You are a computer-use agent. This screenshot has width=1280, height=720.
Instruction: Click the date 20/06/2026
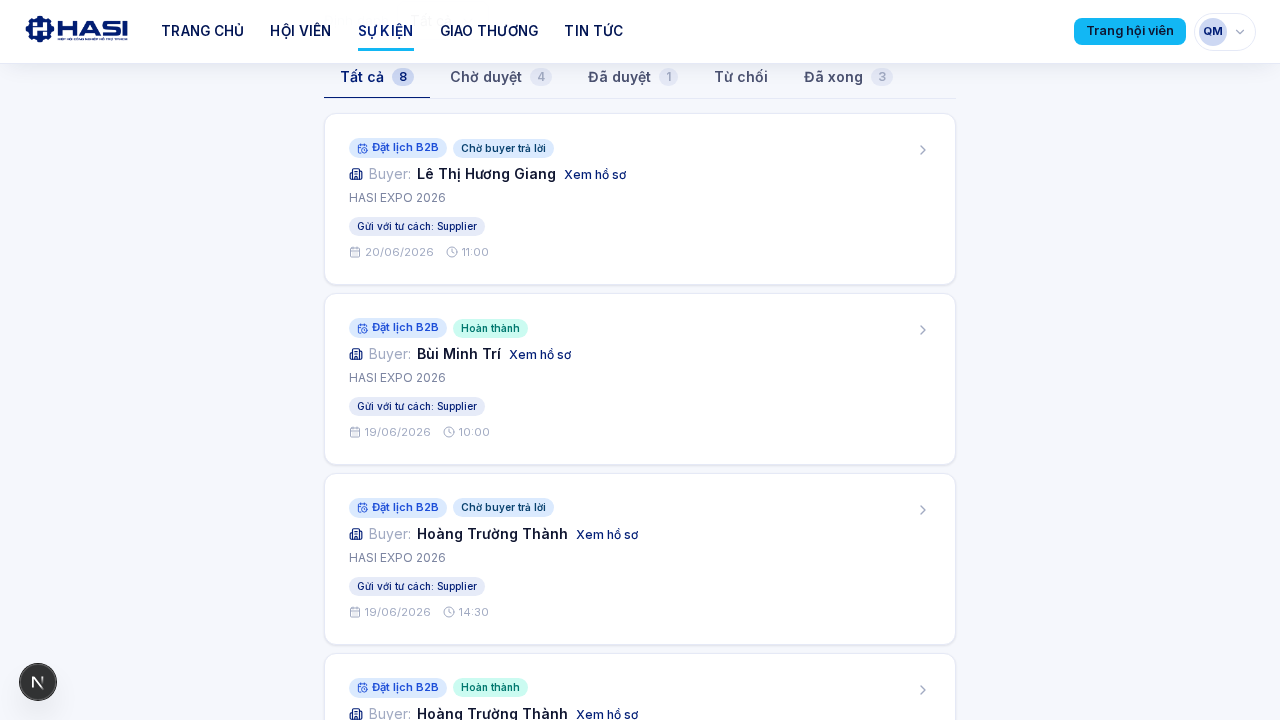(399, 252)
